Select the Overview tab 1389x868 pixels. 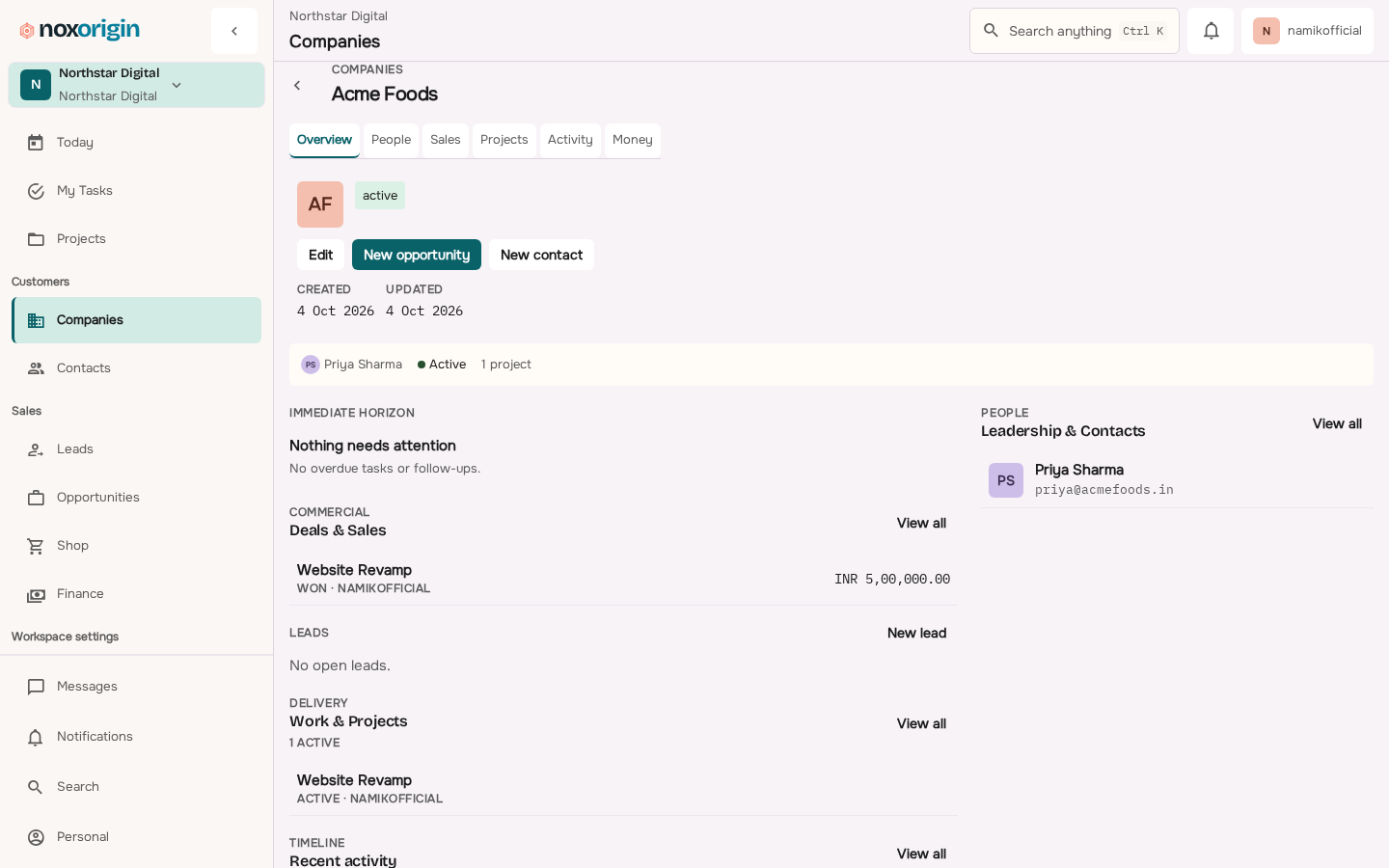pyautogui.click(x=324, y=140)
